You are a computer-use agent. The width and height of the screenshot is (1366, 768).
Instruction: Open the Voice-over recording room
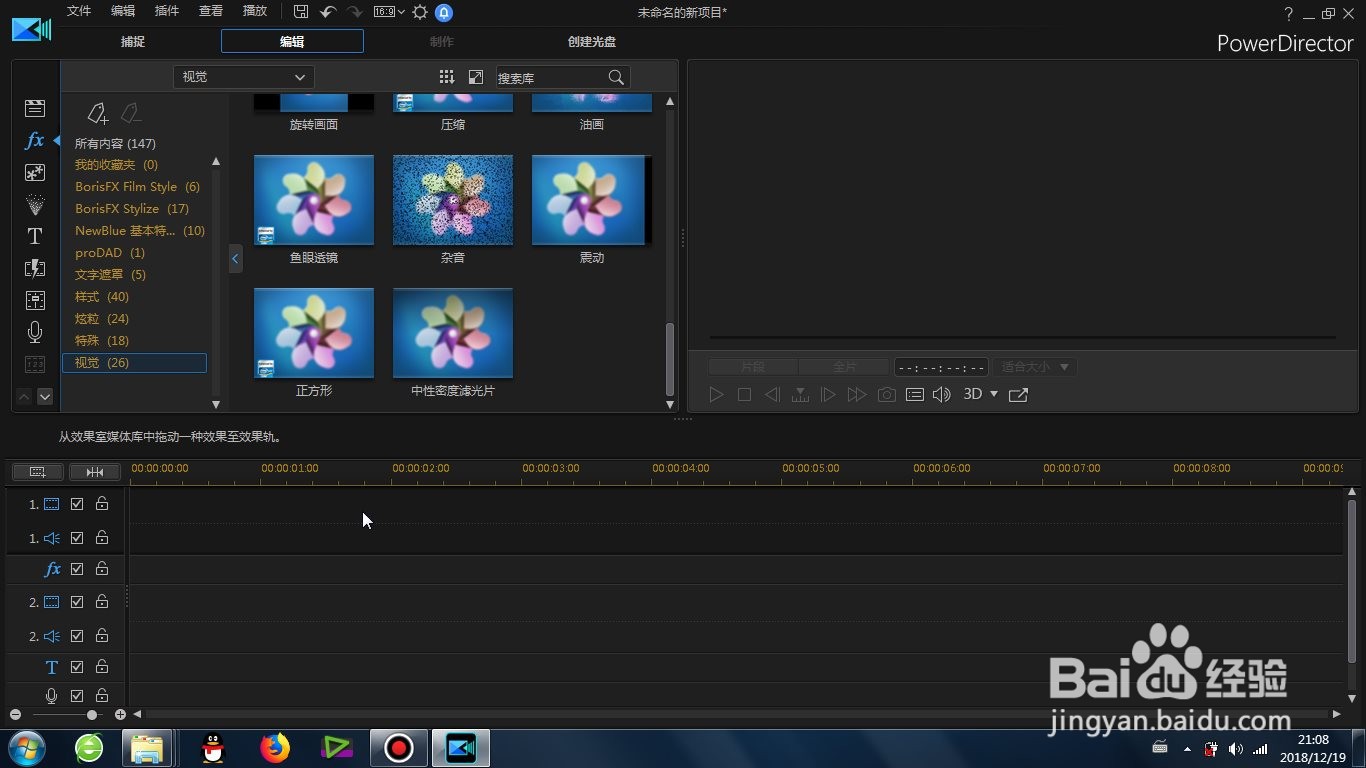(34, 331)
